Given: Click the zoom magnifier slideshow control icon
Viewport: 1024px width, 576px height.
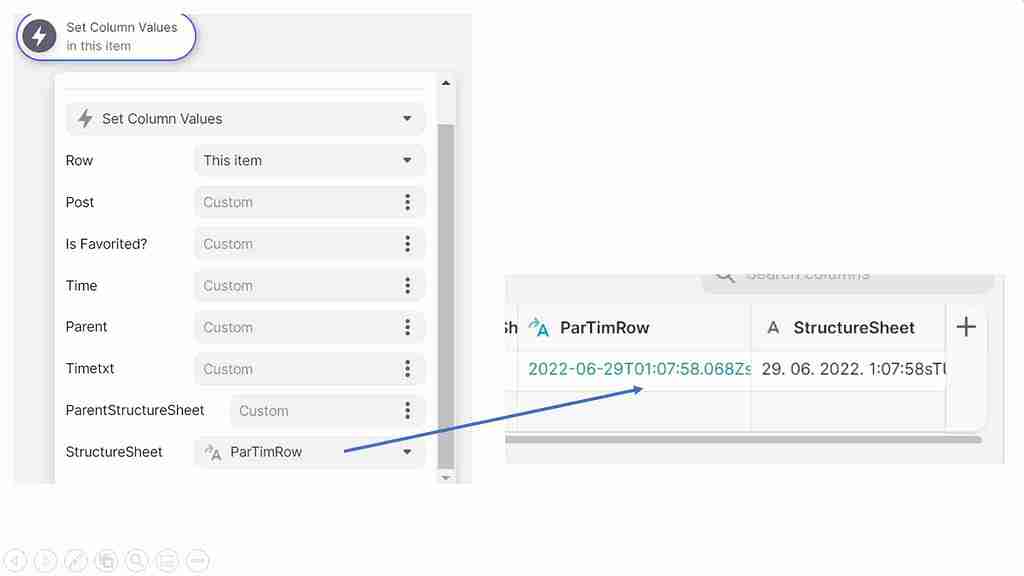Looking at the screenshot, I should point(136,560).
